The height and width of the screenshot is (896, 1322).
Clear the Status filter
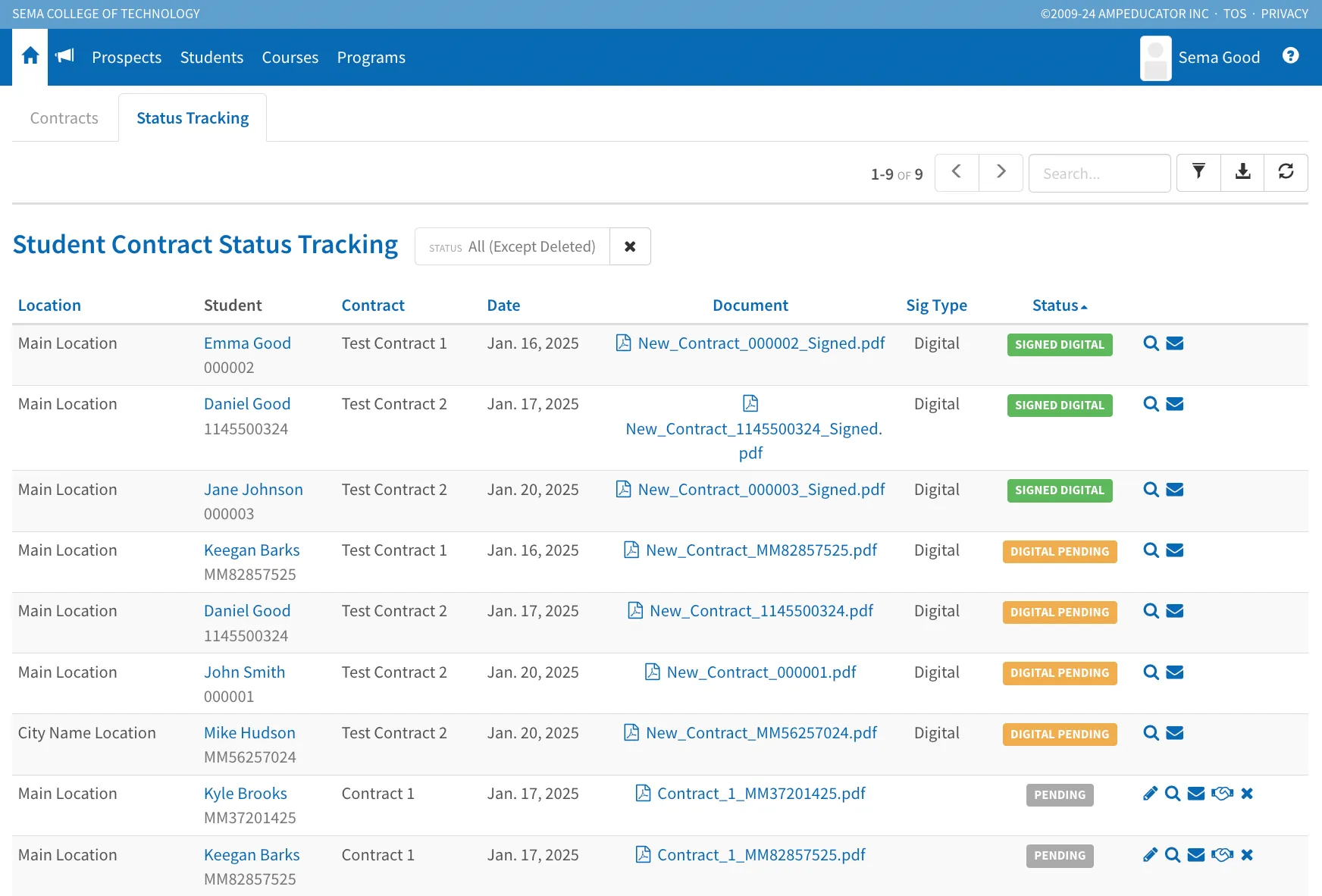[x=630, y=246]
